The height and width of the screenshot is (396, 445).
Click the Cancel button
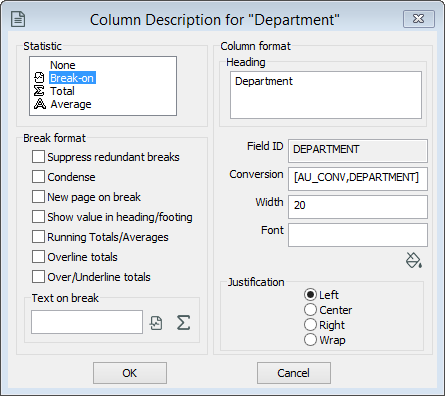[x=294, y=373]
